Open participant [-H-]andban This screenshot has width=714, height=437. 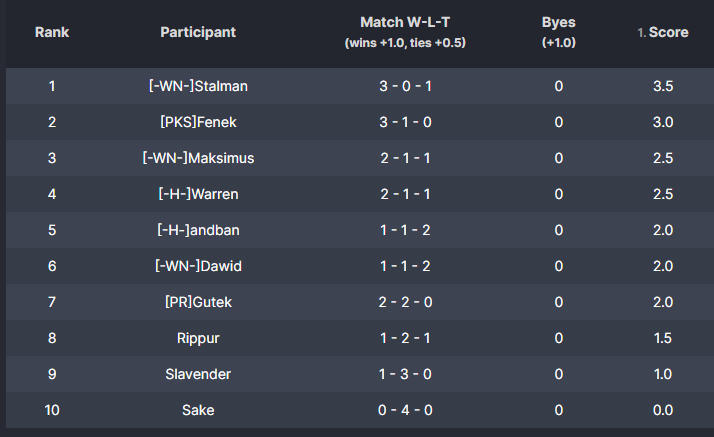click(x=198, y=230)
